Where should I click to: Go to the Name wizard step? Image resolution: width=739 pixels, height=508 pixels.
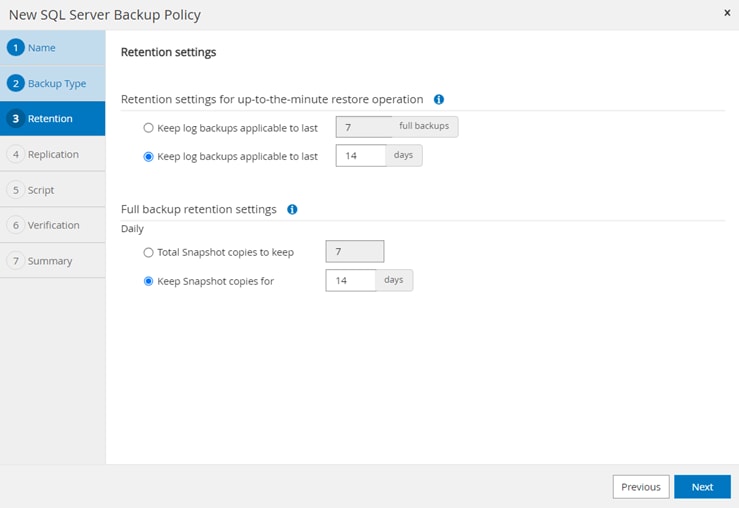coord(53,48)
